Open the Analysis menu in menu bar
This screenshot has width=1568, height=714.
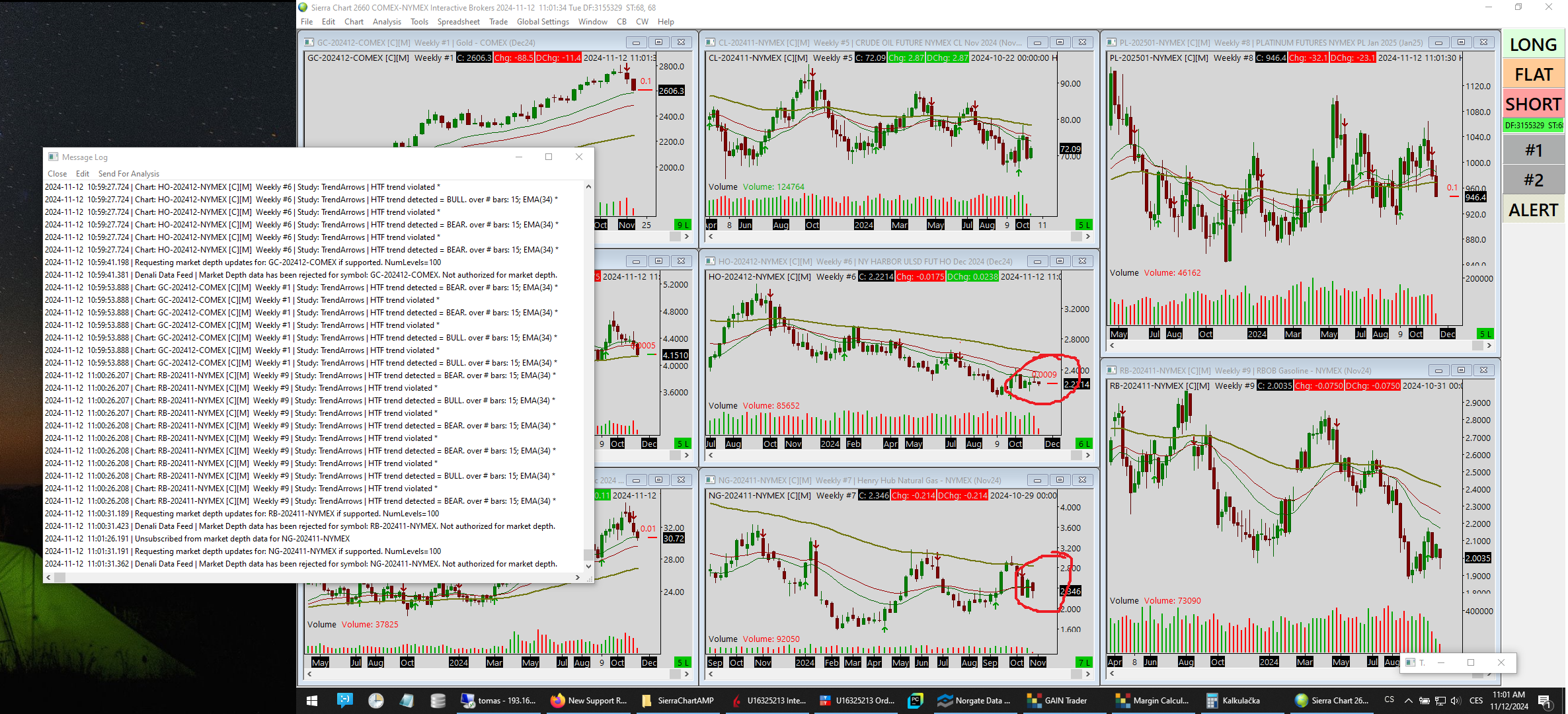[387, 22]
